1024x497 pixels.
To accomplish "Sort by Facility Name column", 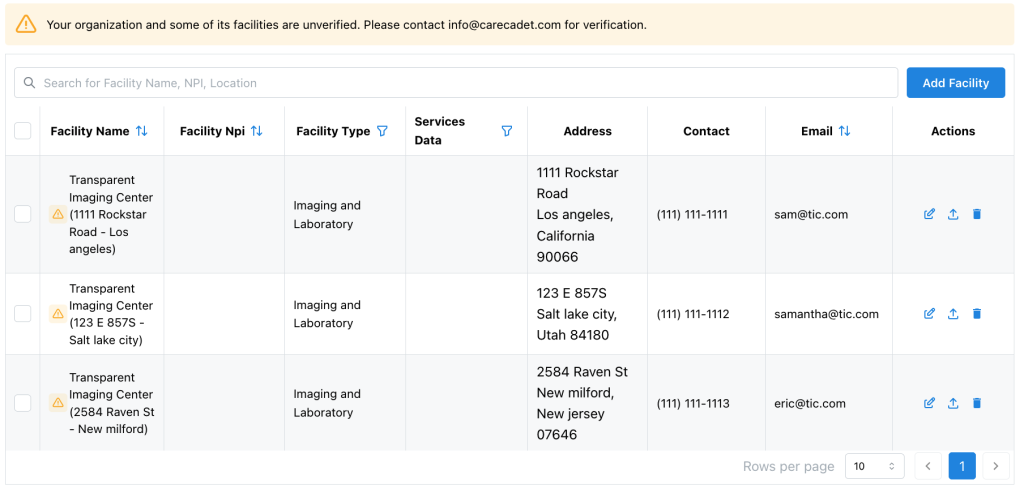I will tap(142, 131).
